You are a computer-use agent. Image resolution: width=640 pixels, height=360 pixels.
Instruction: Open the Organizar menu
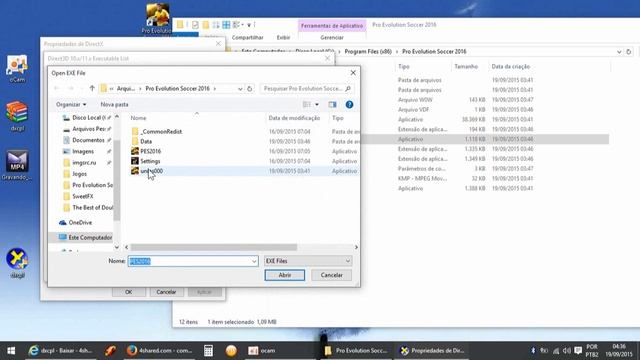71,104
